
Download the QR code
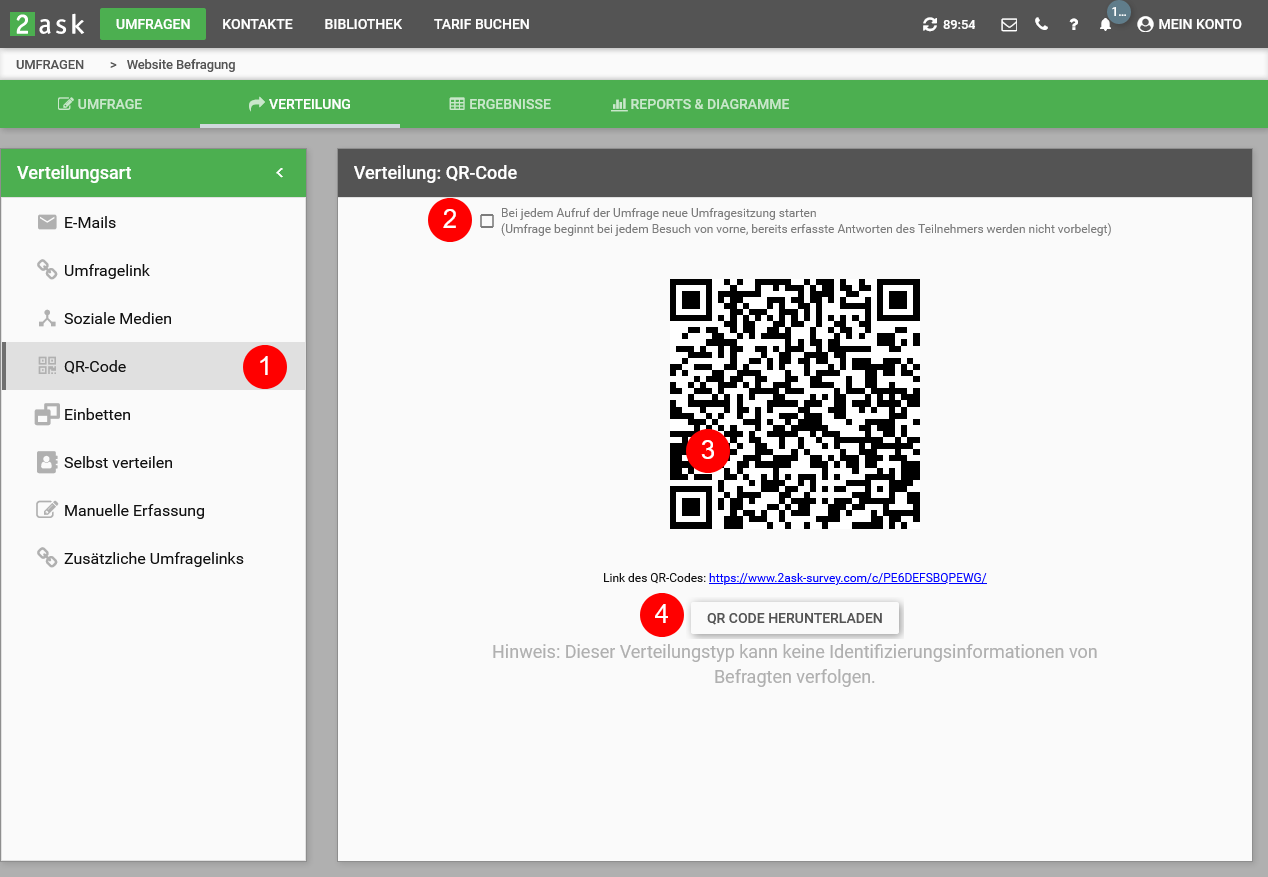pos(795,618)
